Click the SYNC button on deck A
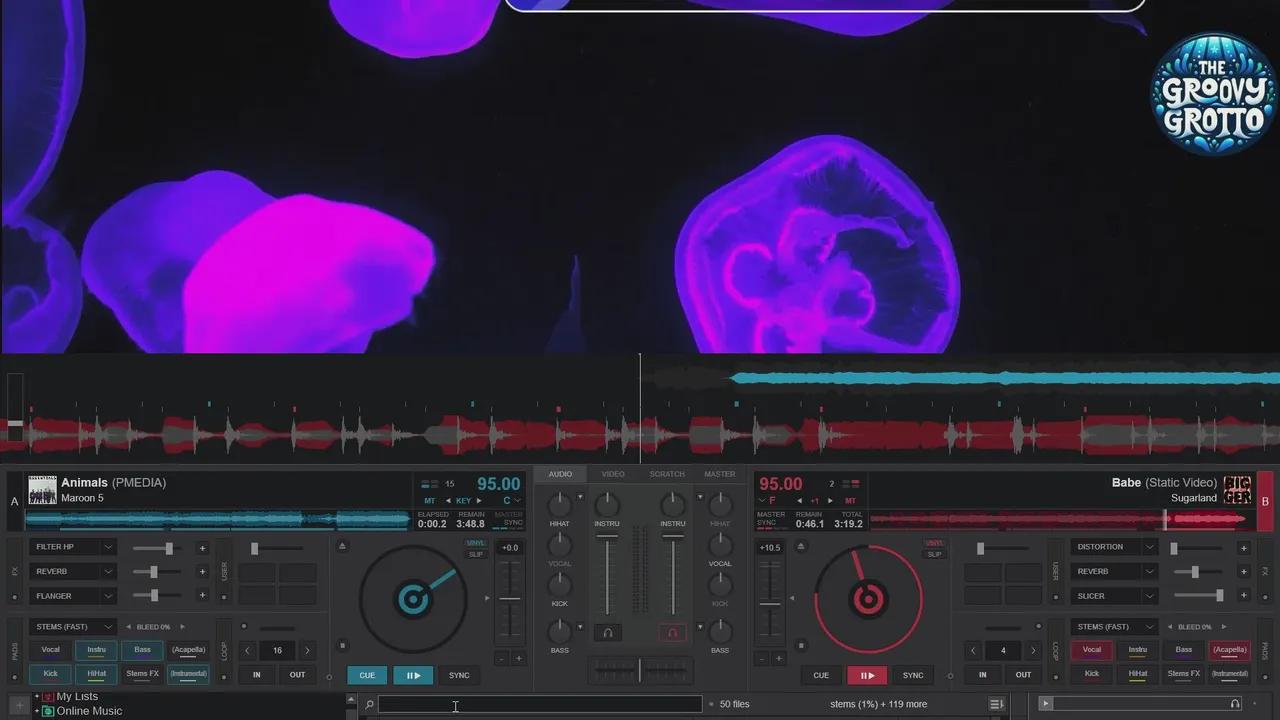1280x720 pixels. (459, 675)
